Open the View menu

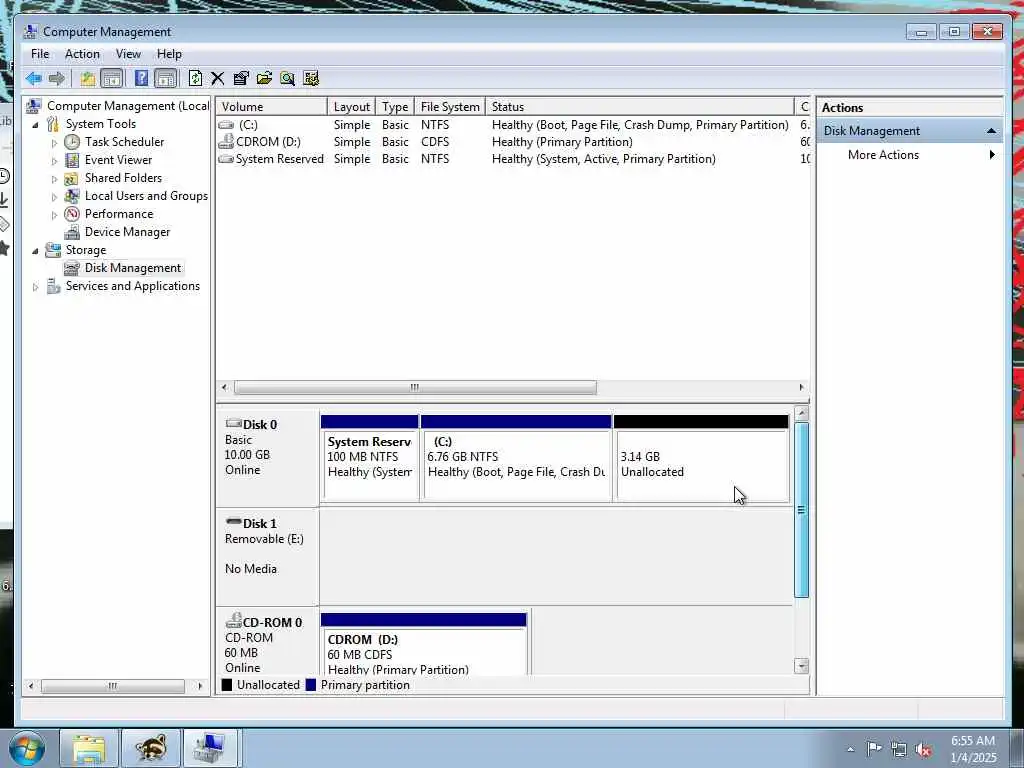[128, 54]
